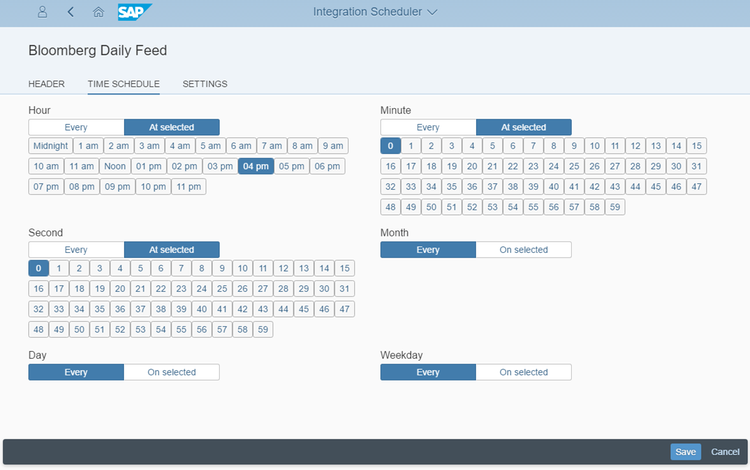Cancel the schedule changes

pyautogui.click(x=725, y=452)
